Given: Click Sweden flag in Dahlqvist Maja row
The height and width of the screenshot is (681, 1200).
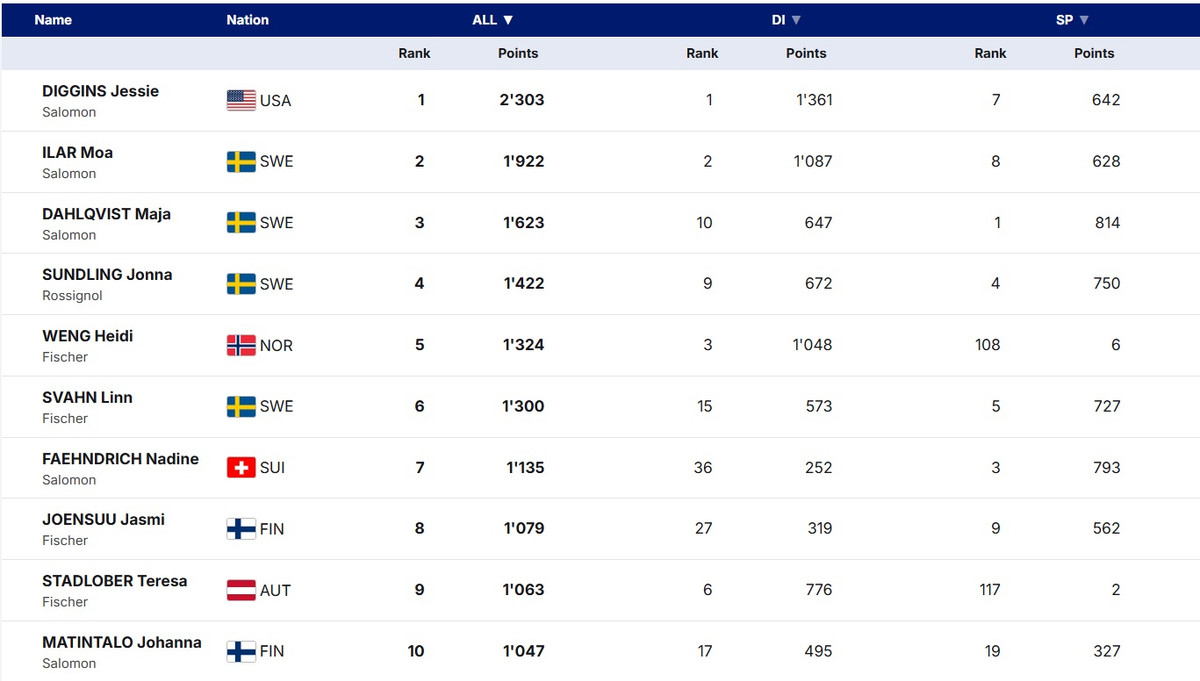Looking at the screenshot, I should coord(241,223).
